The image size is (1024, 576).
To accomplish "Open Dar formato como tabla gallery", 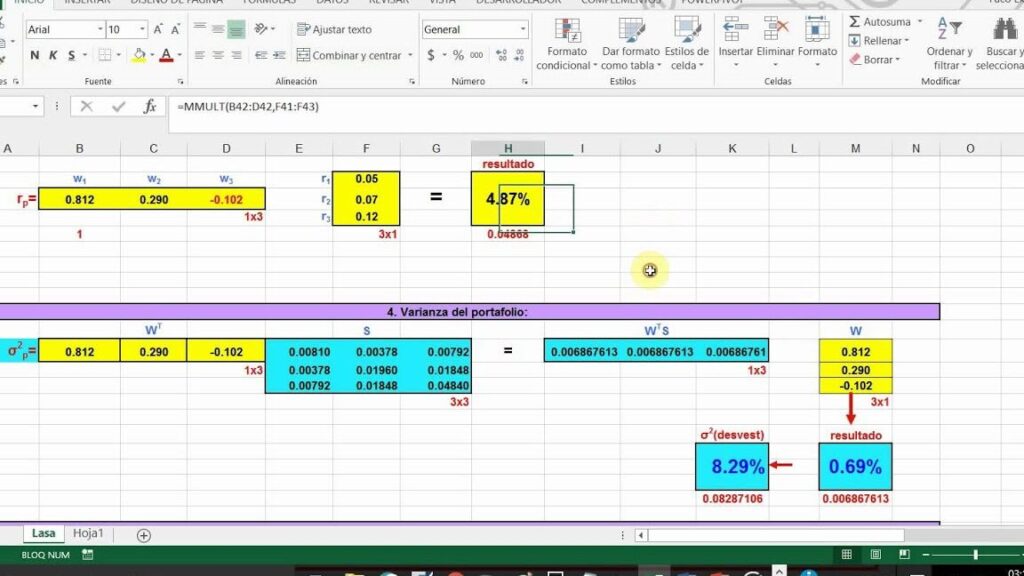I will 631,44.
